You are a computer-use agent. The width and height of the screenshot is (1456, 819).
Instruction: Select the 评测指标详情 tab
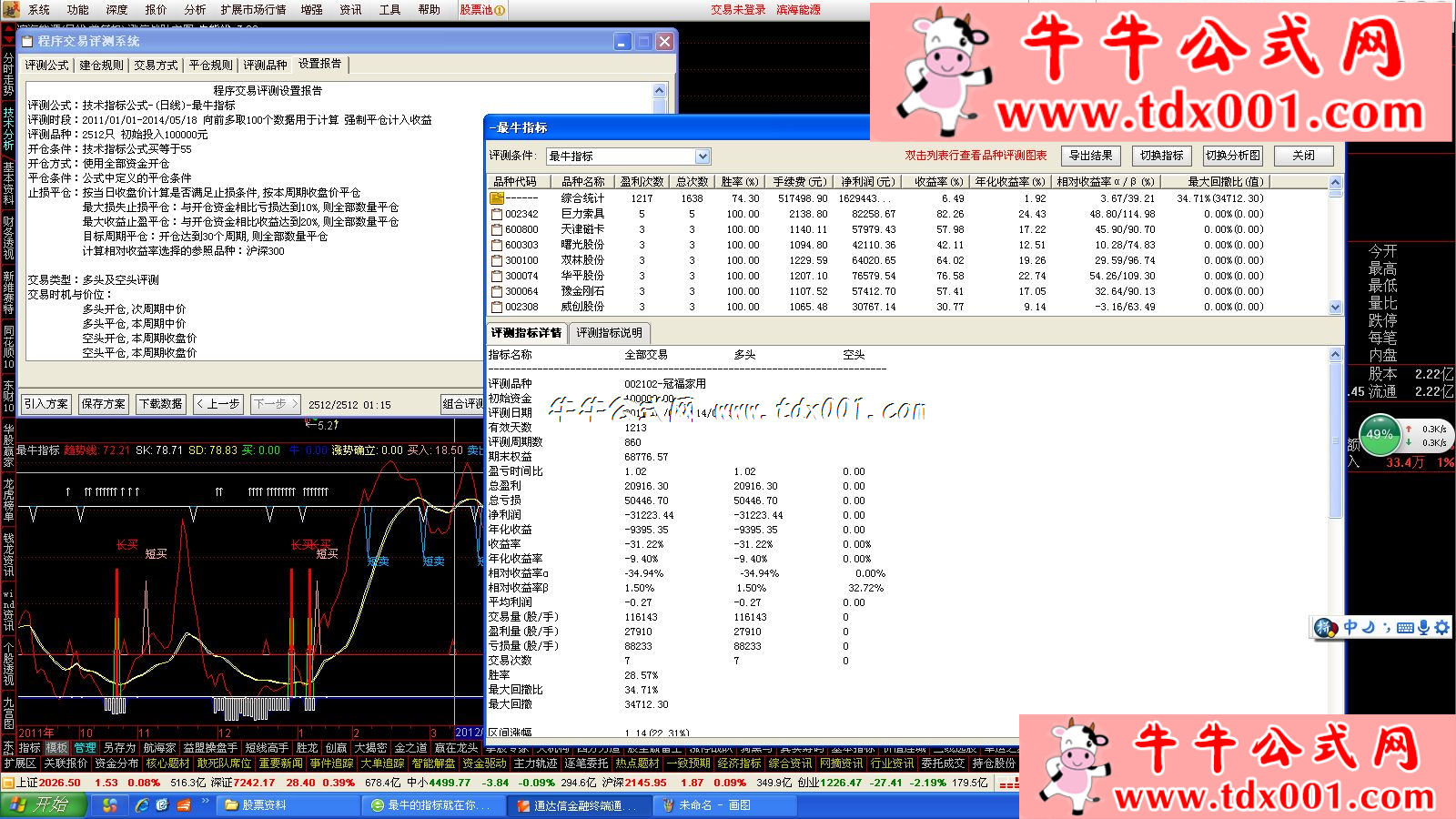tap(527, 333)
